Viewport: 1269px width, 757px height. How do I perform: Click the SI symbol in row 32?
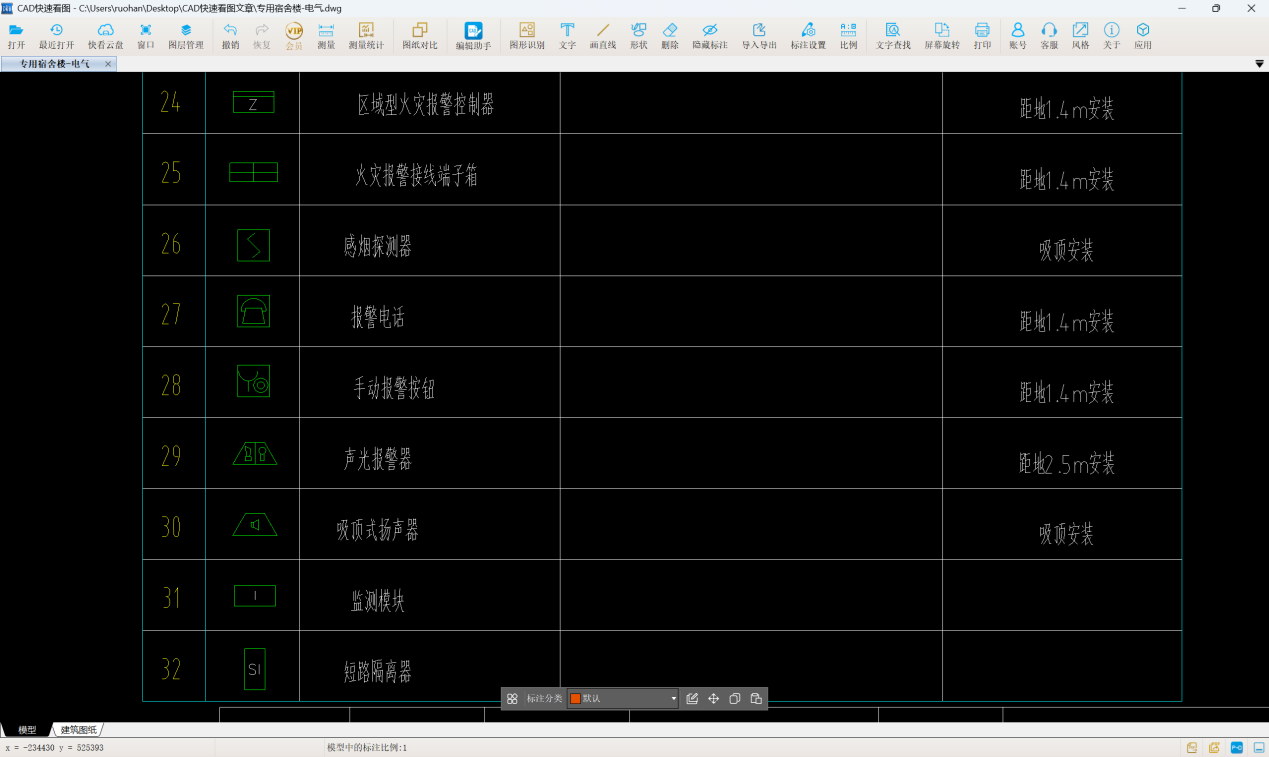[254, 669]
